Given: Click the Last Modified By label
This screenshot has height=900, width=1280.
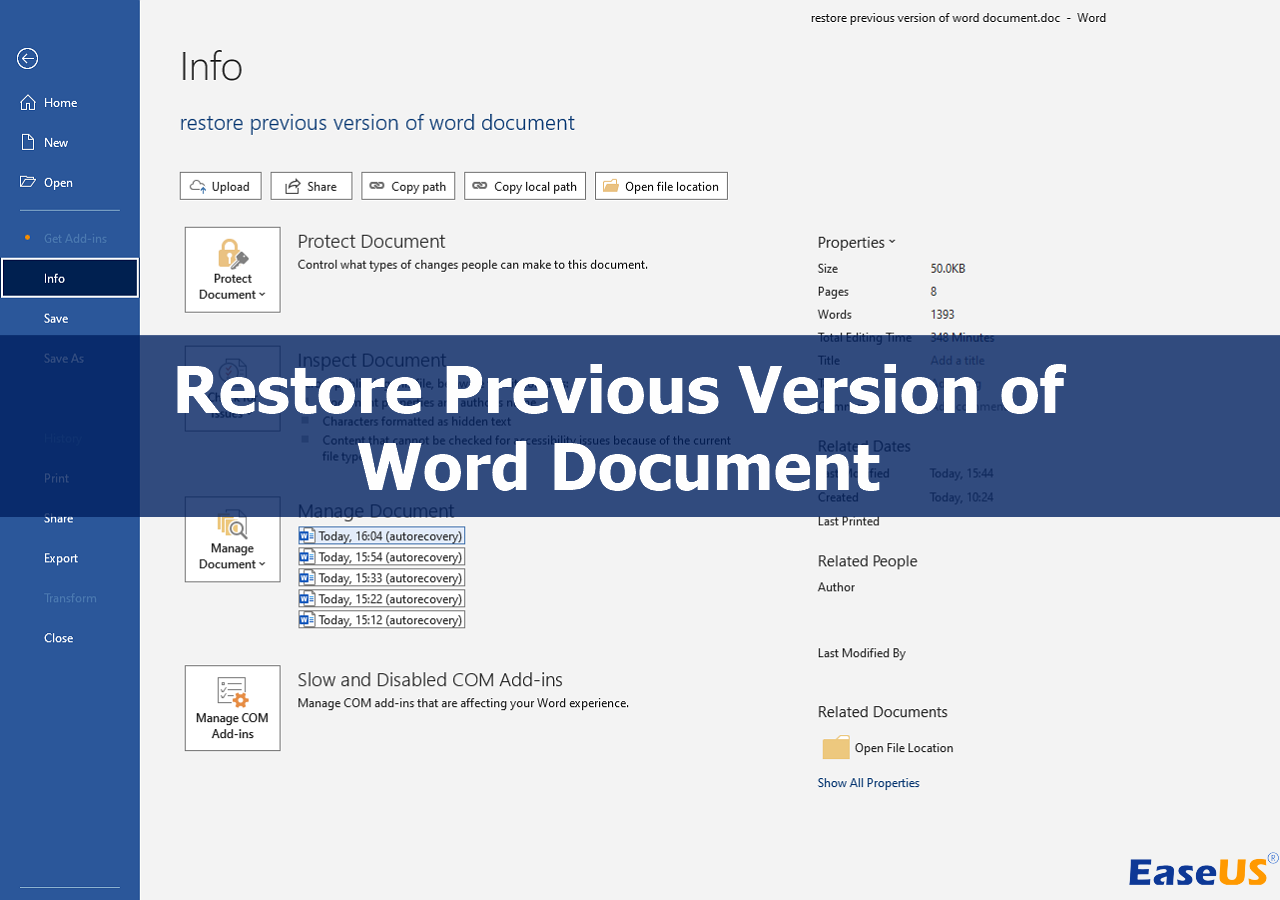Looking at the screenshot, I should pyautogui.click(x=861, y=653).
